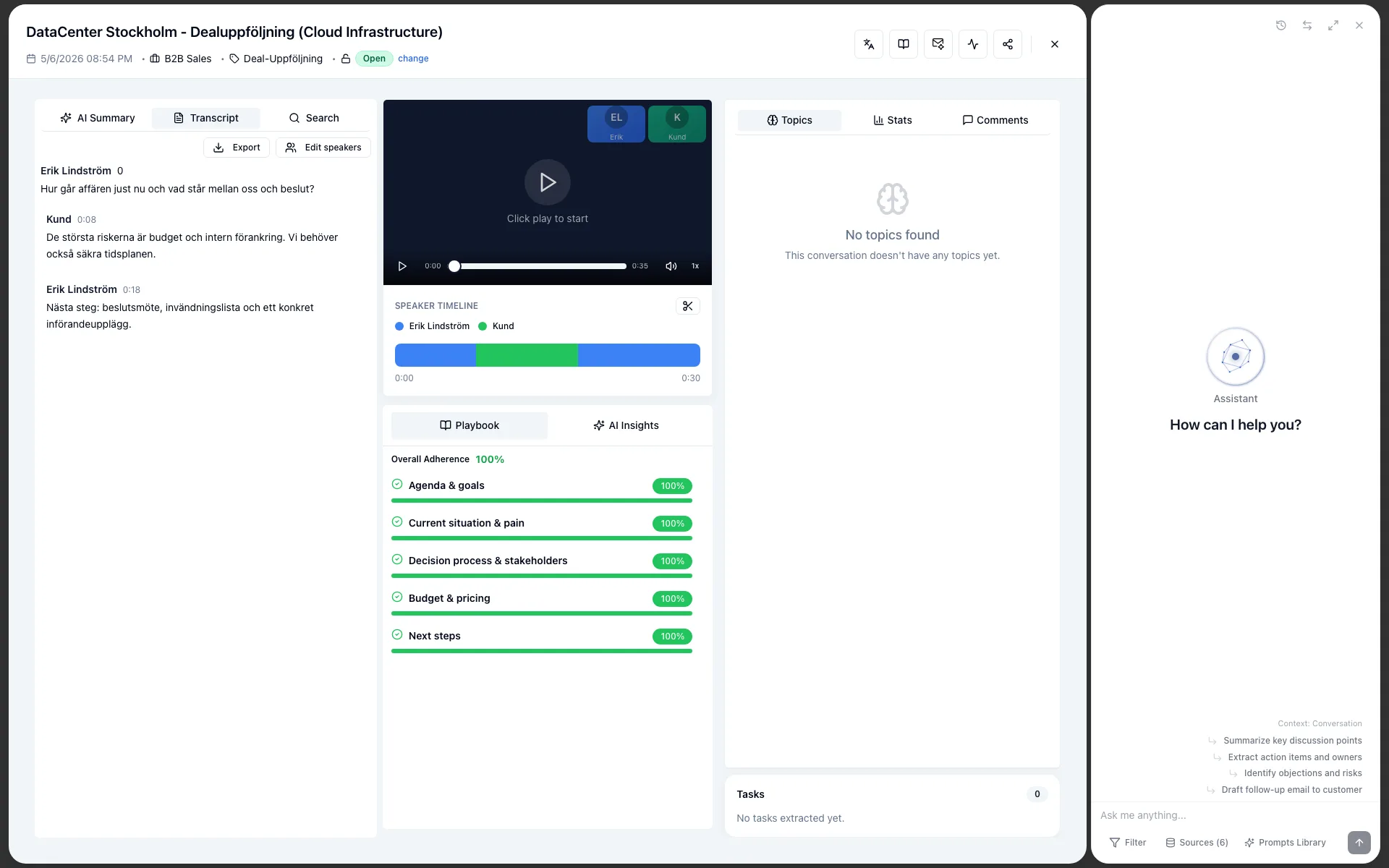Select the EL Erik speaker tile

(x=616, y=124)
